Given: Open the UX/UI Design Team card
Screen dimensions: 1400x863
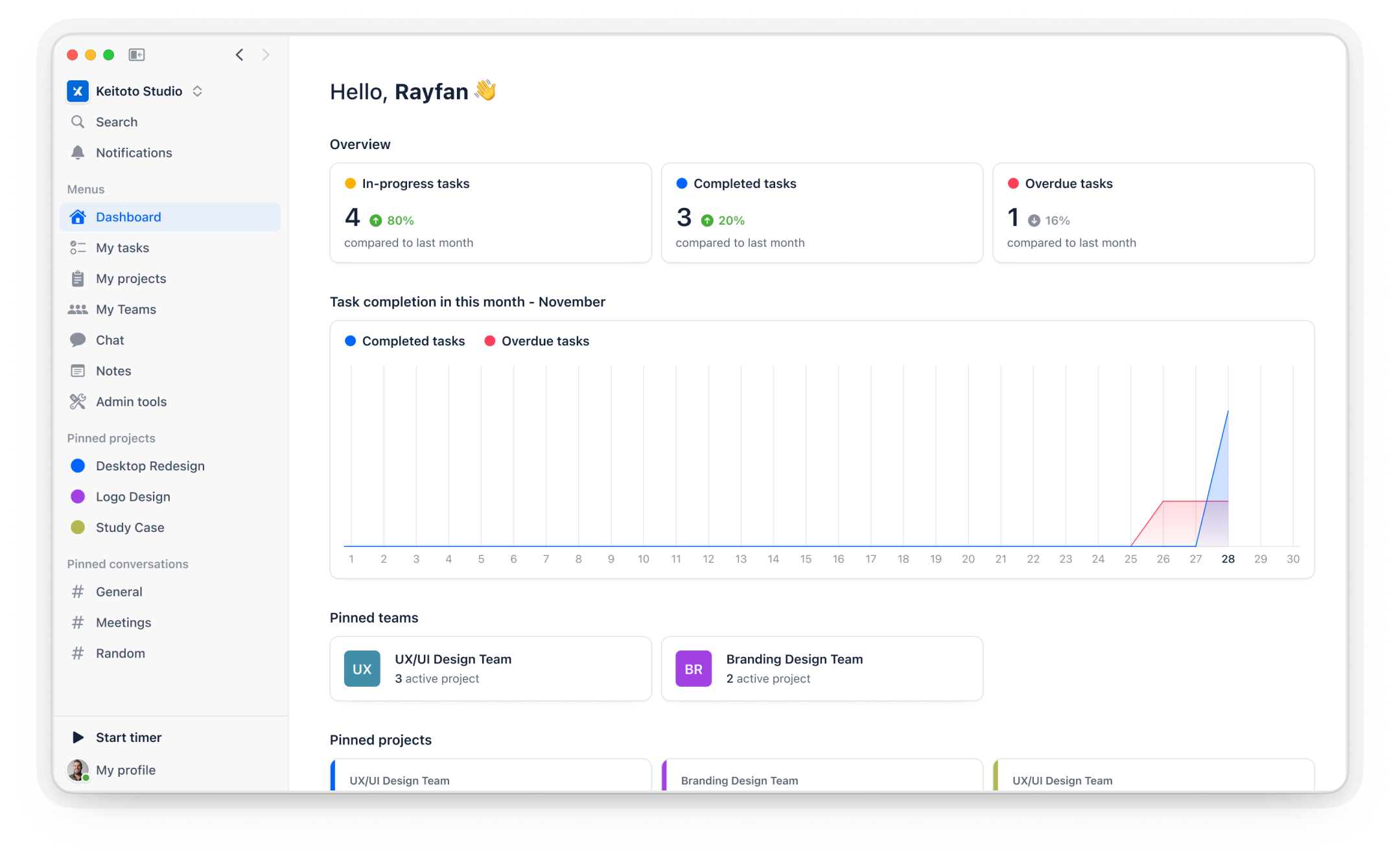Looking at the screenshot, I should click(x=490, y=669).
